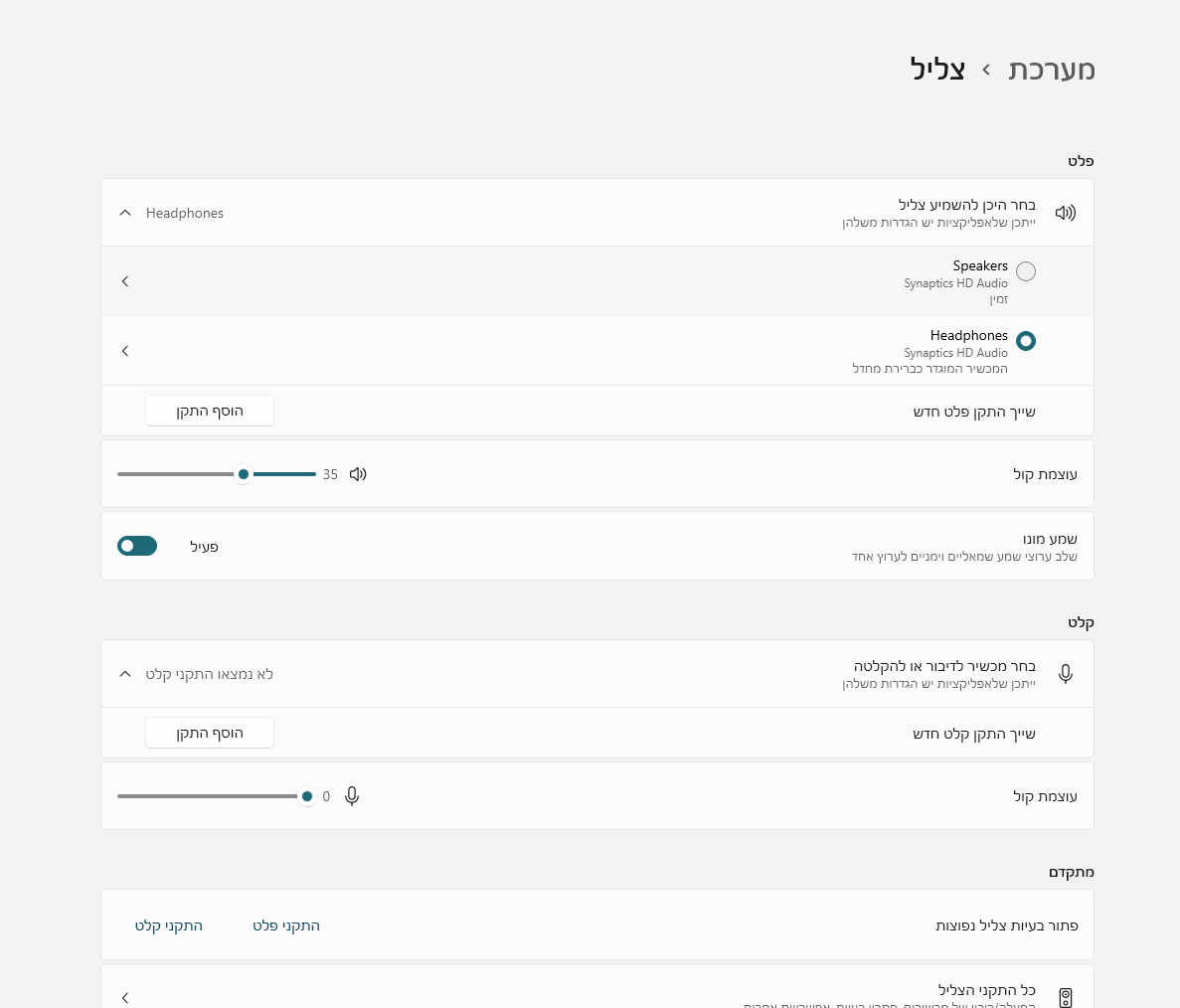Open Speakers device properties via its chevron
Image resolution: width=1180 pixels, height=1008 pixels.
(x=125, y=281)
